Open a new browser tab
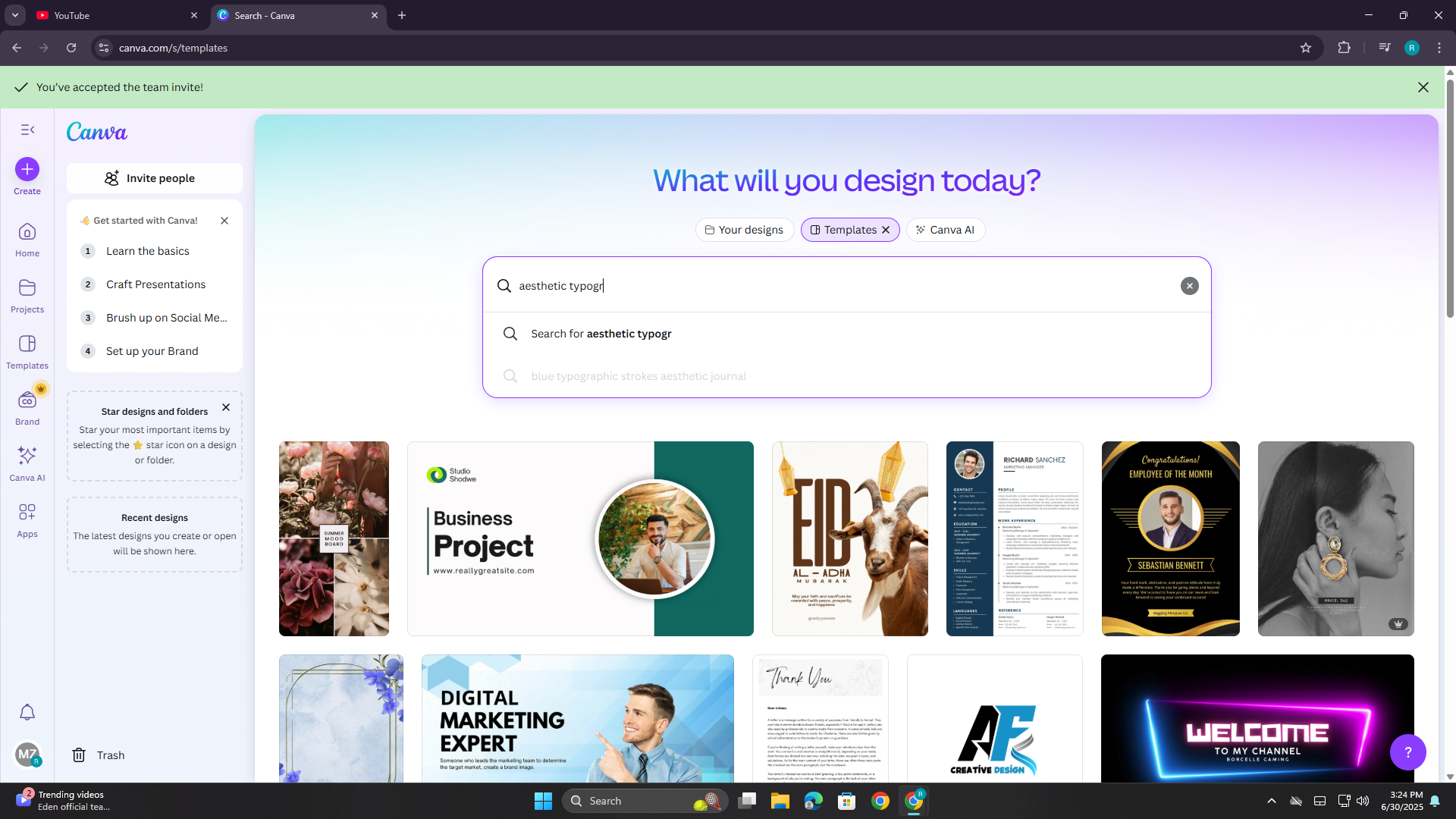Screen dimensions: 1456x819 coord(402,15)
